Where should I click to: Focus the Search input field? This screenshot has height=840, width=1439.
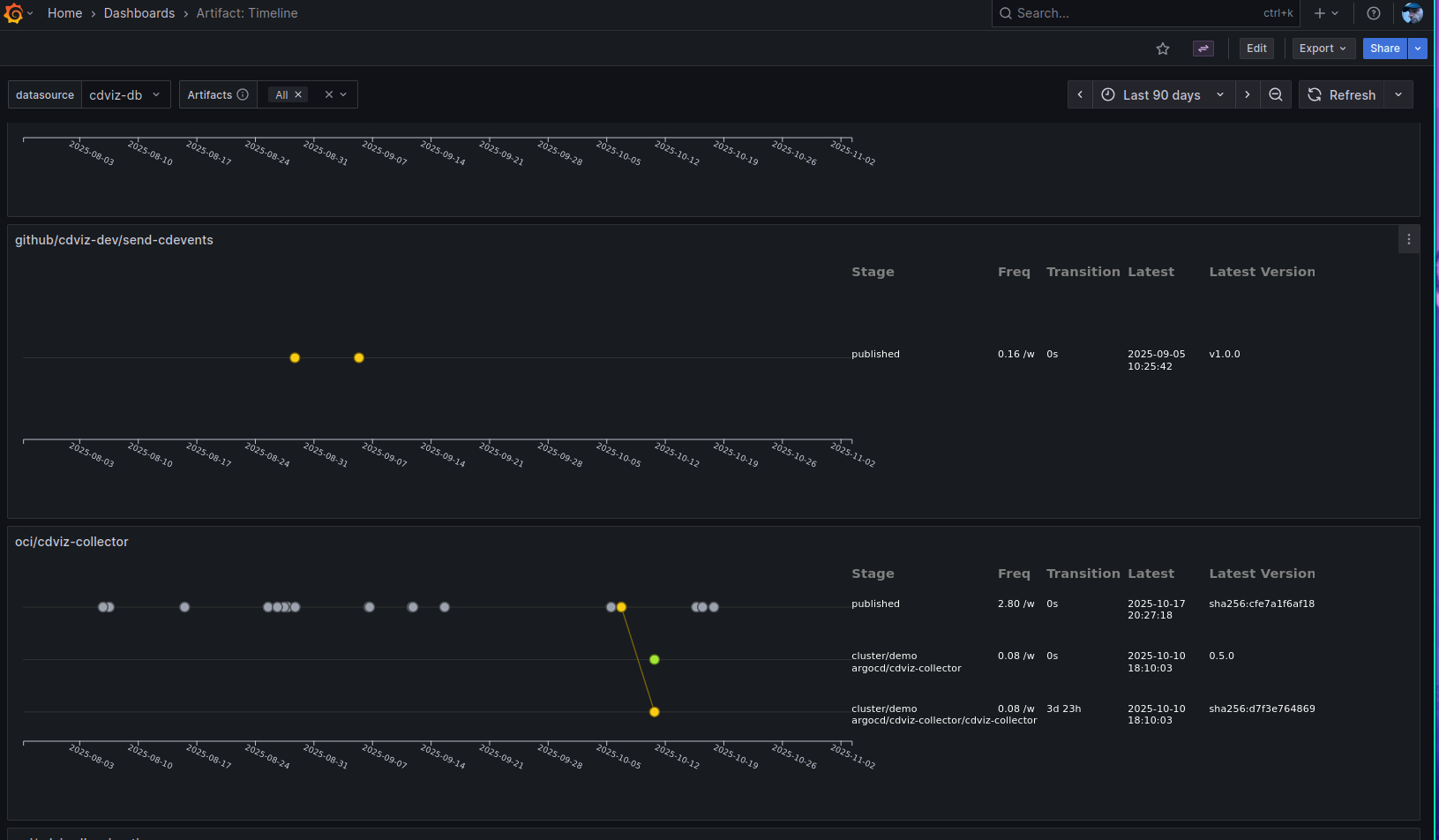[x=1145, y=13]
